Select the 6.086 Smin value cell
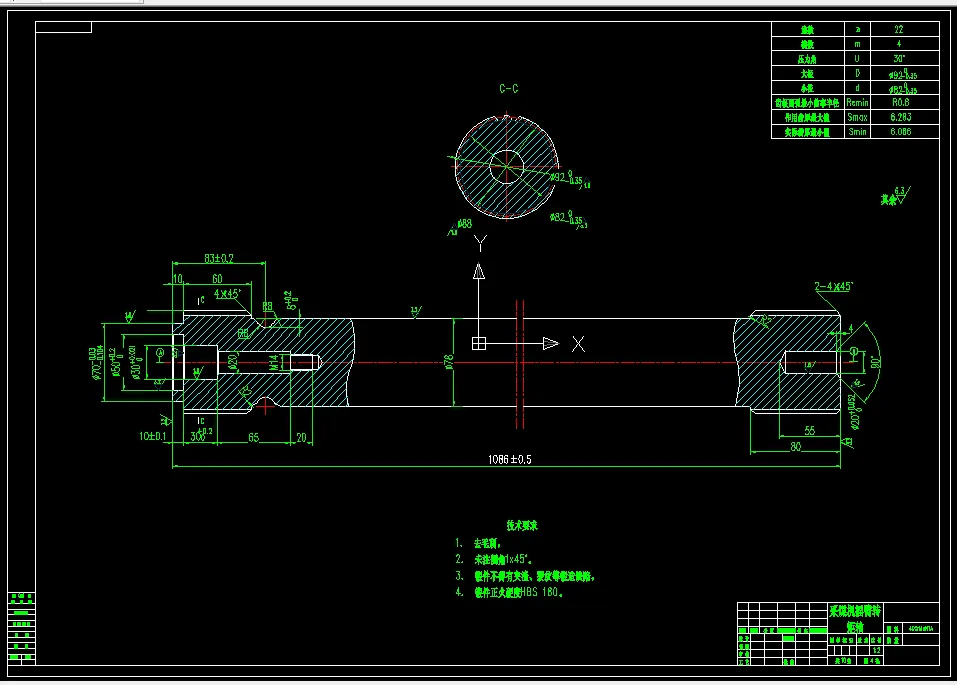This screenshot has width=957, height=685. [x=900, y=132]
